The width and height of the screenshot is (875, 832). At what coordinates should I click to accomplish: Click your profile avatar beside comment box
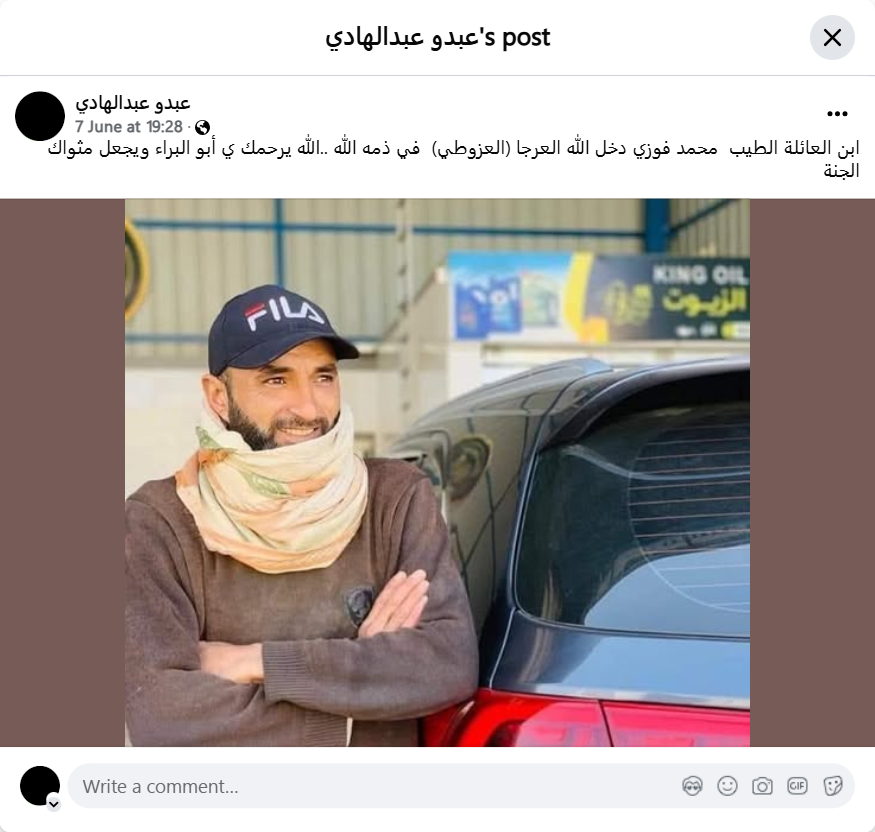(x=40, y=786)
